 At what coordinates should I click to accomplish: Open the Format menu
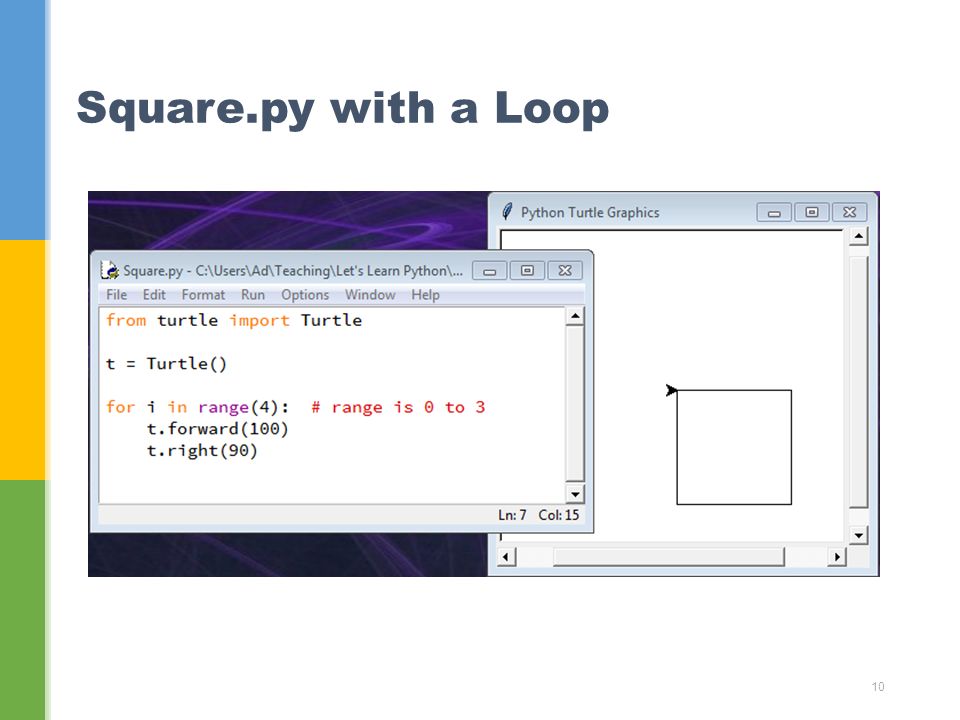click(203, 295)
